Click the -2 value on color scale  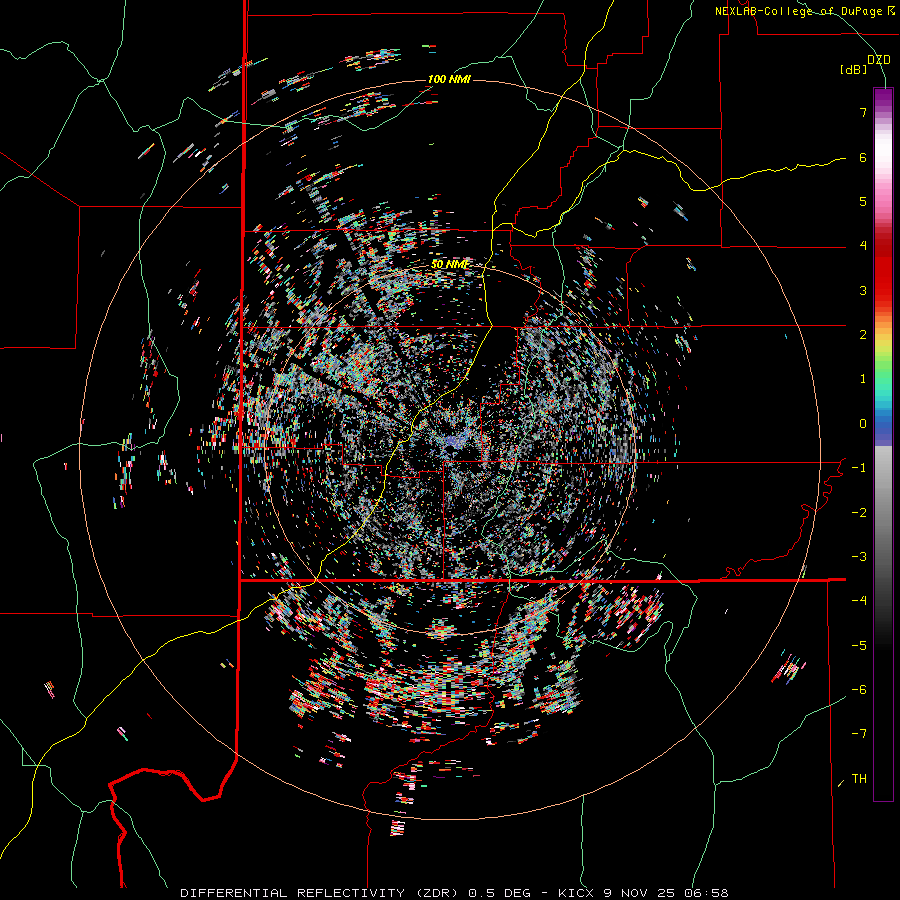859,513
